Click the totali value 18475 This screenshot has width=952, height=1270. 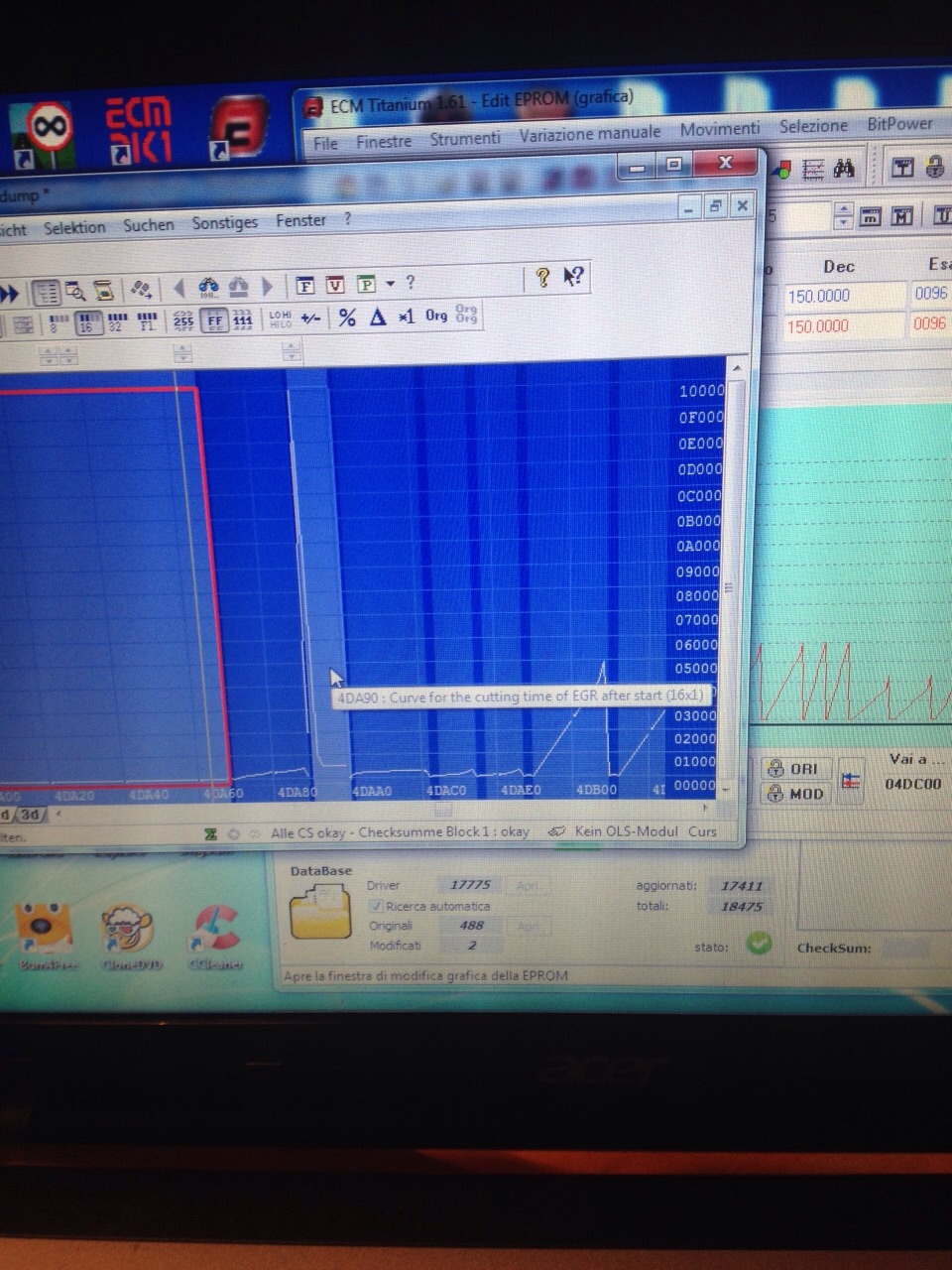pyautogui.click(x=741, y=906)
